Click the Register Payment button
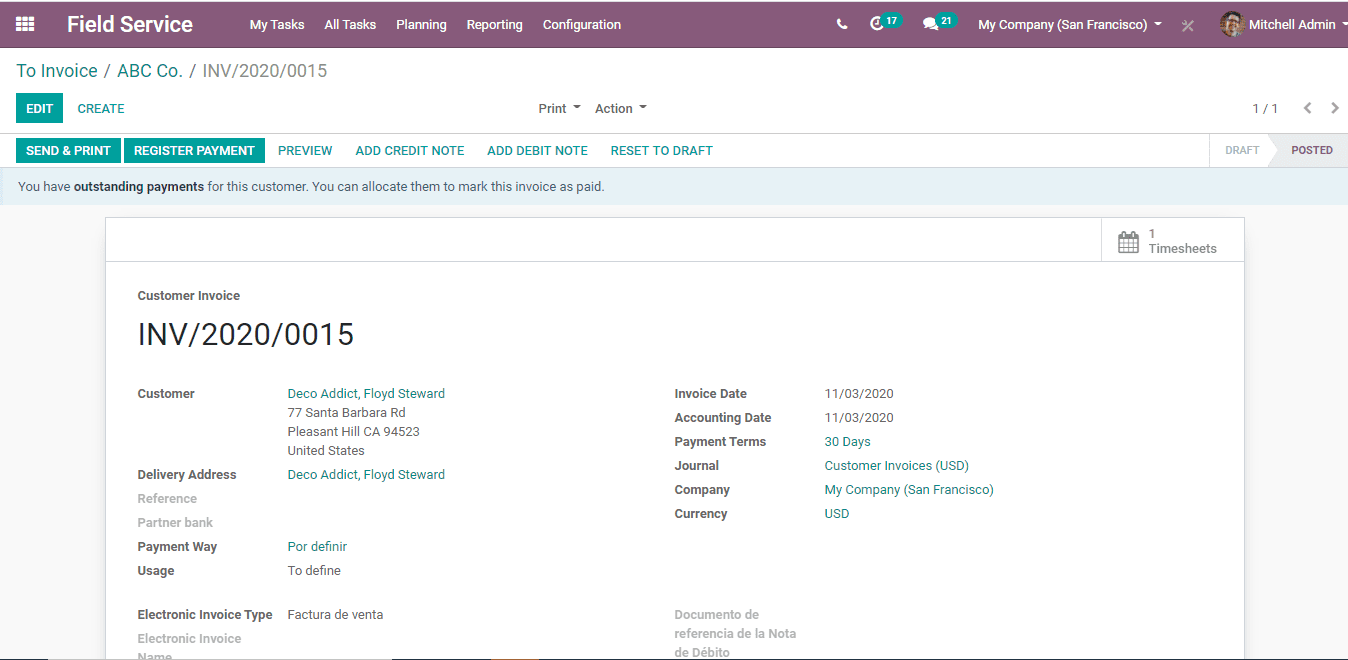The image size is (1348, 660). point(194,150)
